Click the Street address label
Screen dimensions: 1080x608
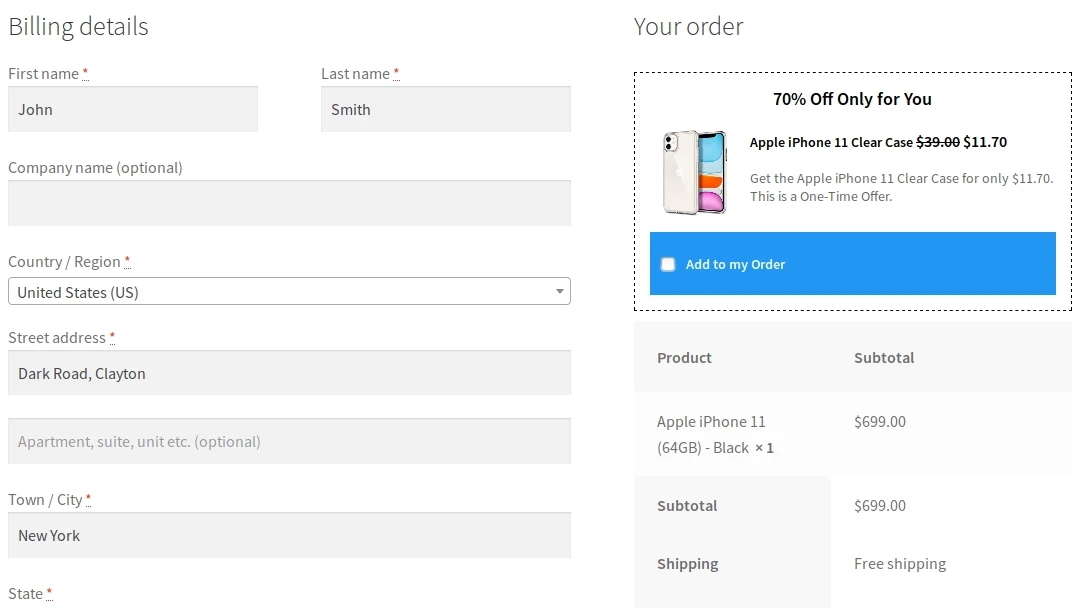[x=57, y=337]
